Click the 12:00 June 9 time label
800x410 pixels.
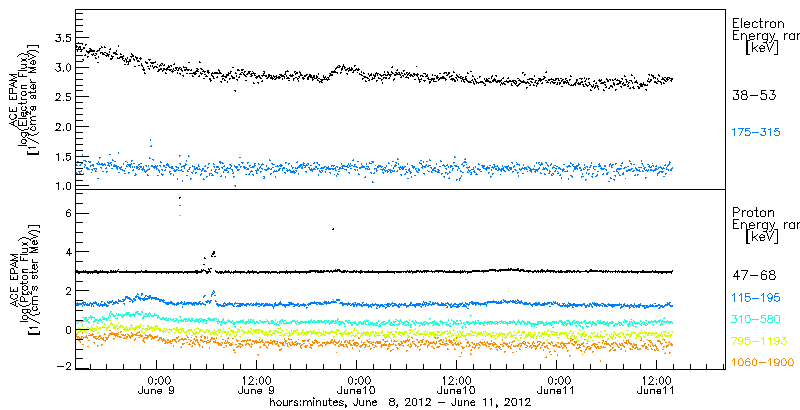pos(258,385)
